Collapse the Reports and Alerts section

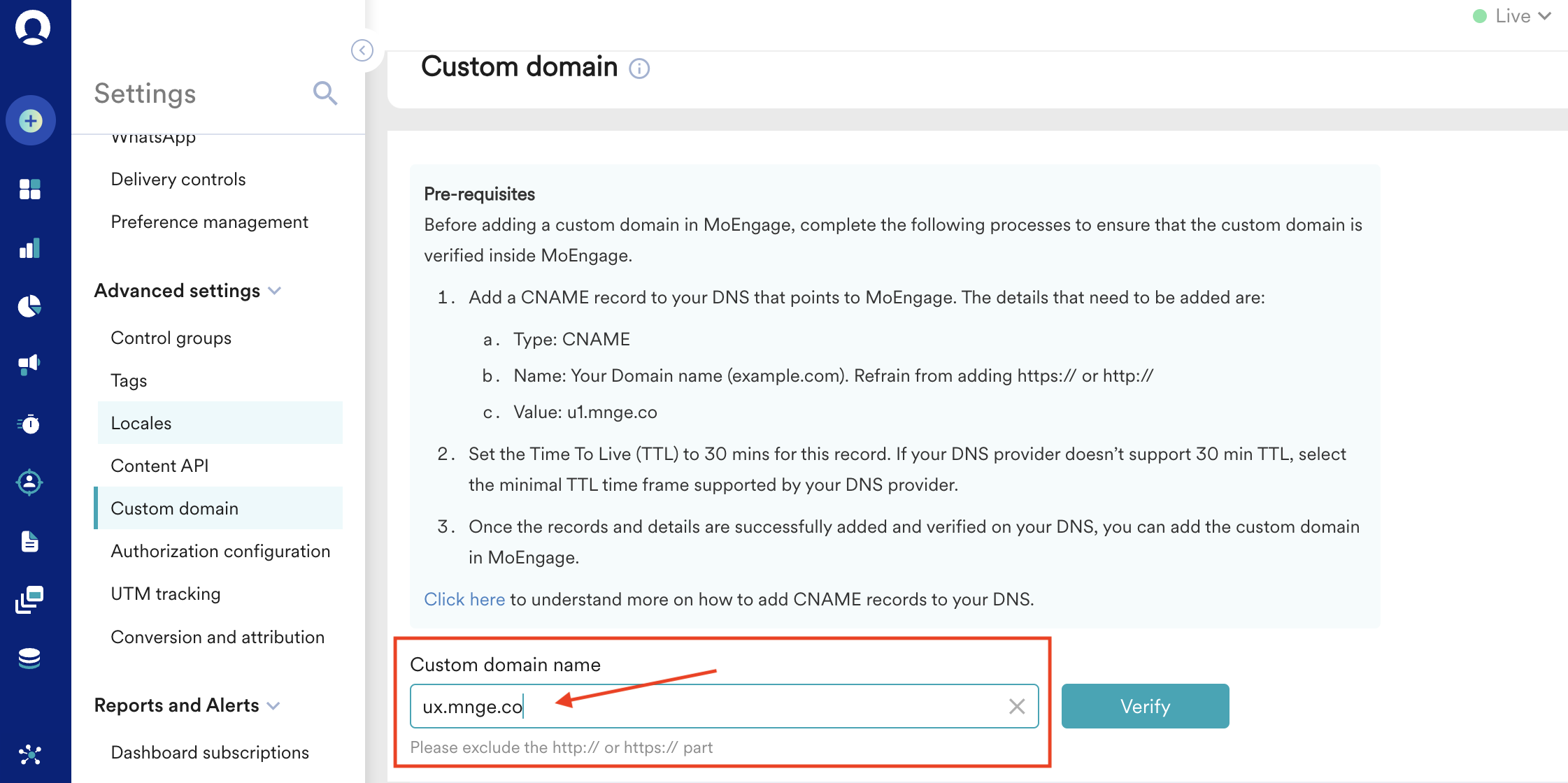click(274, 706)
